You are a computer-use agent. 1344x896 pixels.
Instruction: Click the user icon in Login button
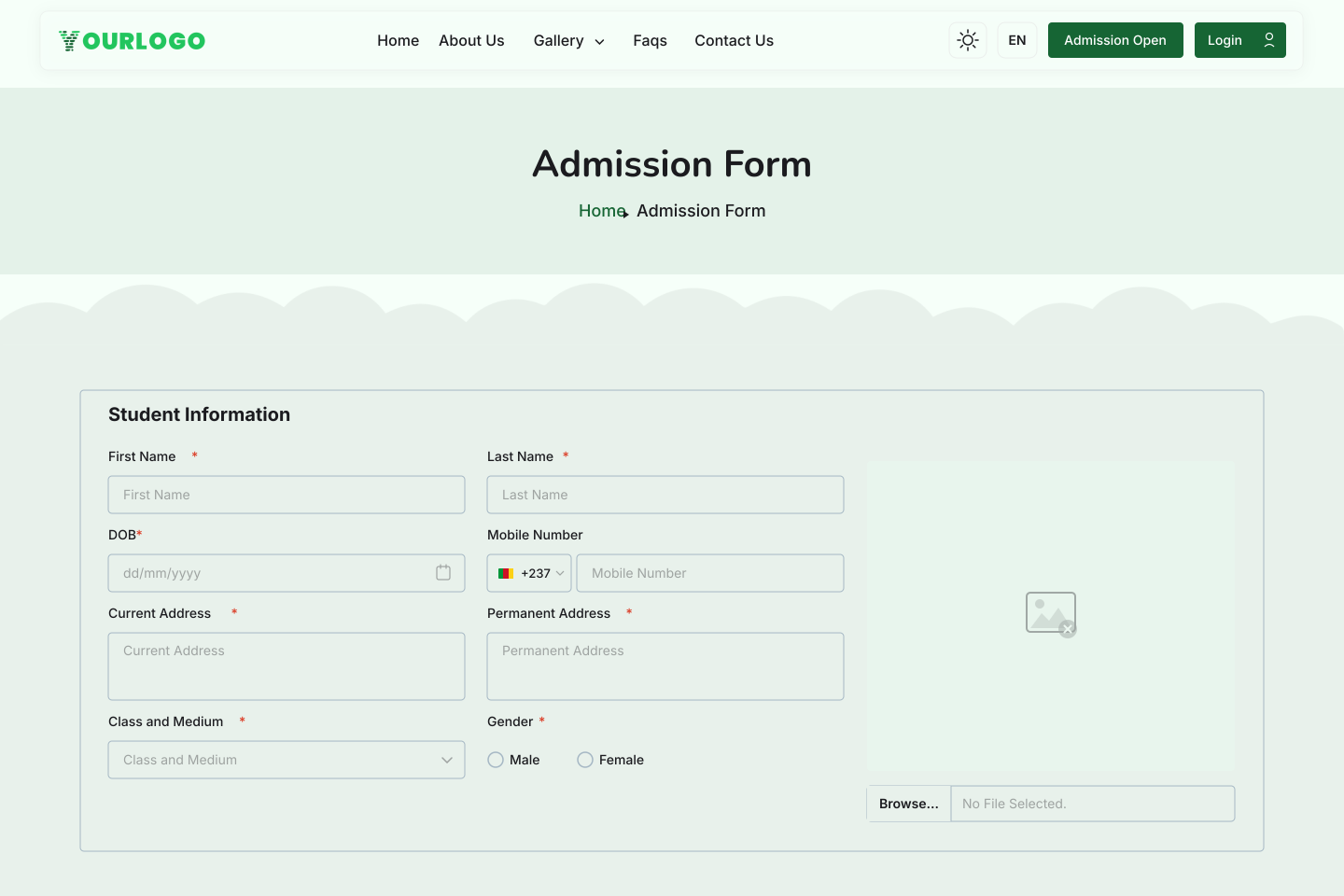point(1269,40)
